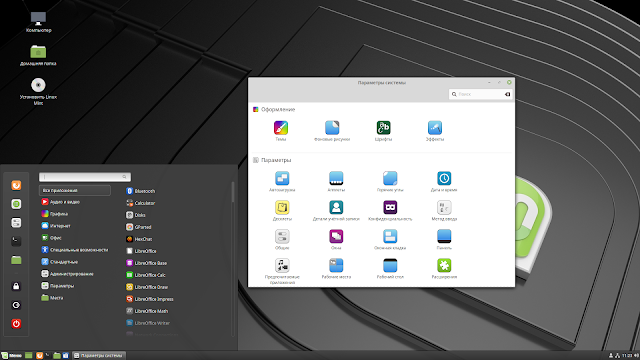
Task: Click the application menu search field
Action: 85,177
